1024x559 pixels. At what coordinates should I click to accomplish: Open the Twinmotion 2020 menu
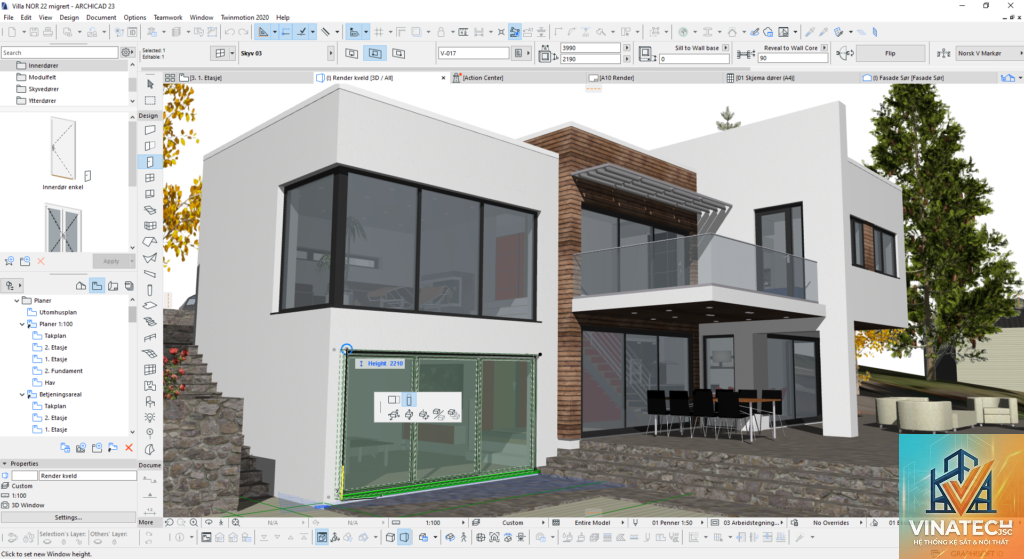pyautogui.click(x=245, y=18)
